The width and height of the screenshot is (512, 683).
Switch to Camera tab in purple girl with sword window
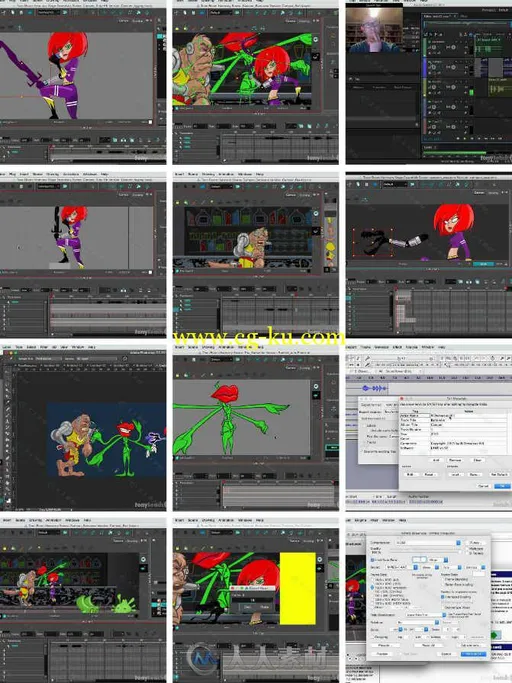tap(123, 21)
